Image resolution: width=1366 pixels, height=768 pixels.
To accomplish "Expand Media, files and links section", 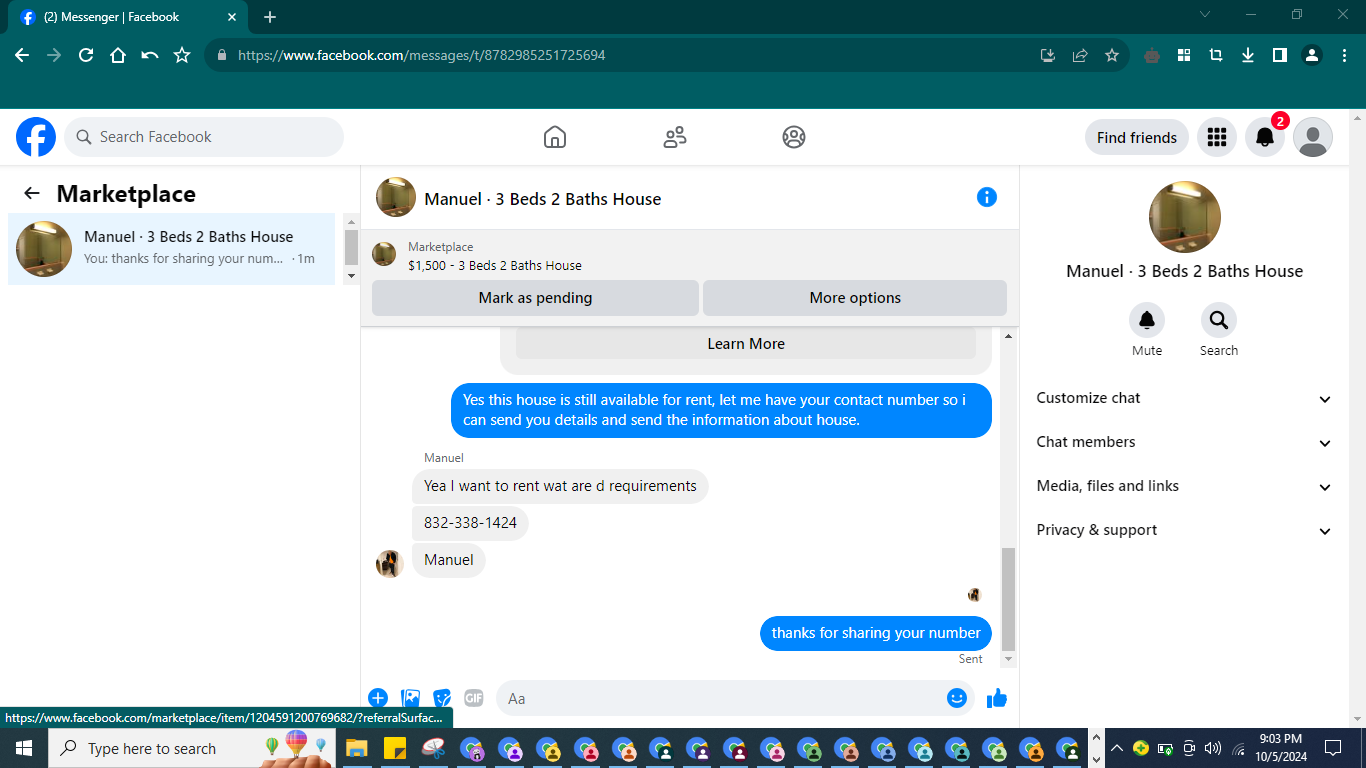I will coord(1185,486).
